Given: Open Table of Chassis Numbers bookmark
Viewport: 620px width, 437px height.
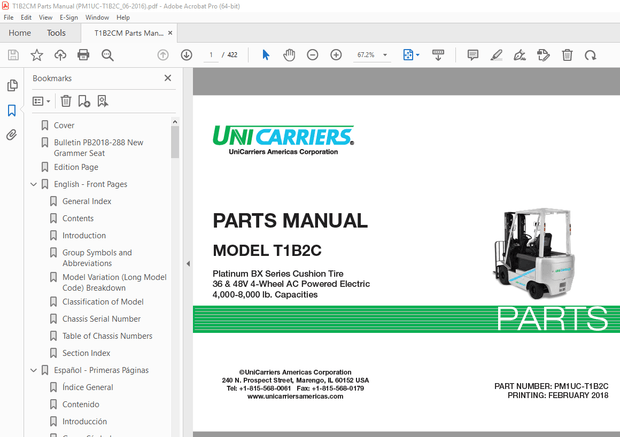Looking at the screenshot, I should coord(107,336).
